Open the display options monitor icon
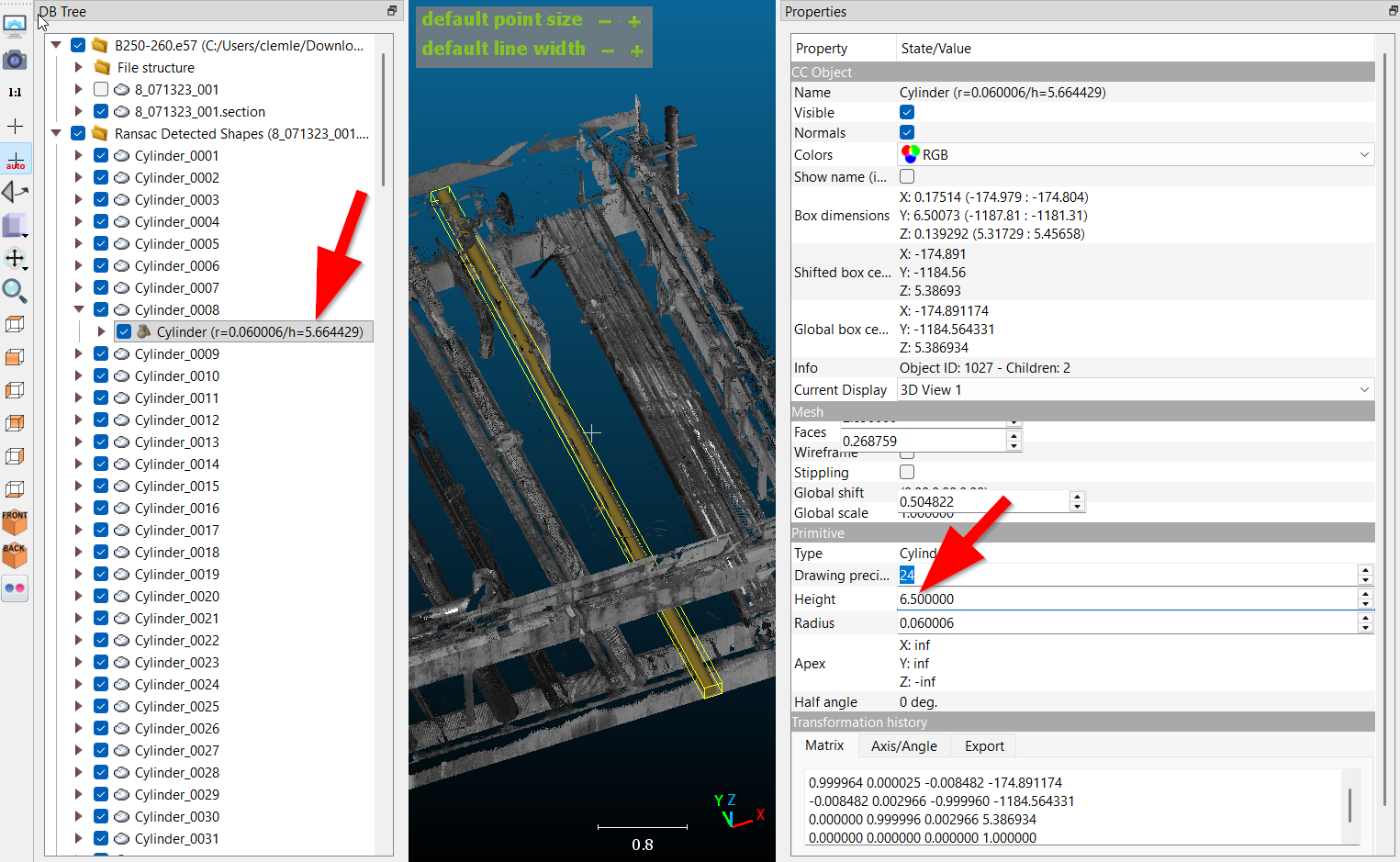The height and width of the screenshot is (862, 1400). click(x=15, y=24)
